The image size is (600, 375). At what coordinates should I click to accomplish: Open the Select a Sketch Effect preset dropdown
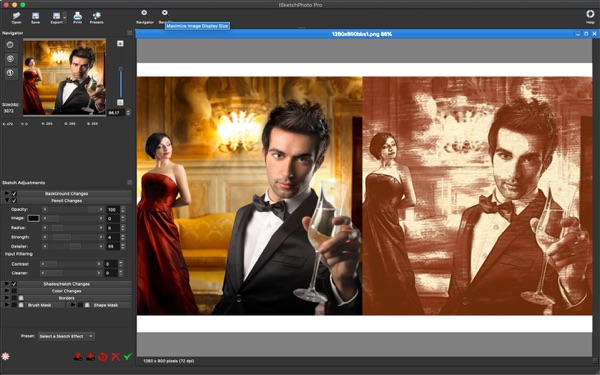pos(66,336)
